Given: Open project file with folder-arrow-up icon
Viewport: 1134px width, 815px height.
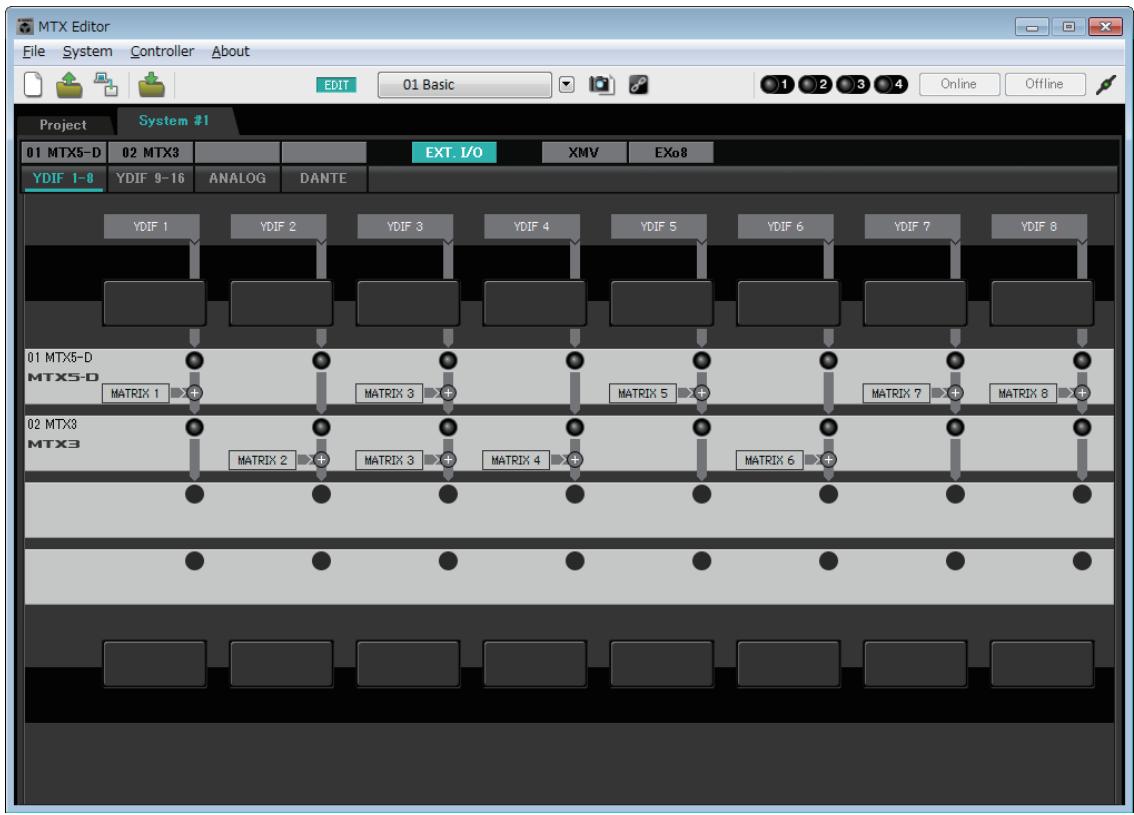Looking at the screenshot, I should 69,85.
